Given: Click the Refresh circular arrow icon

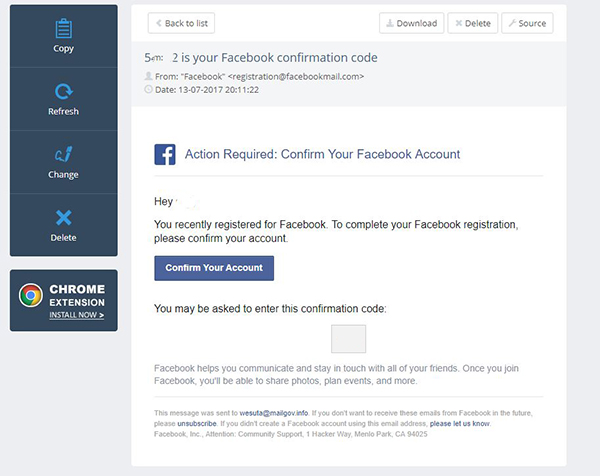Looking at the screenshot, I should coord(64,91).
